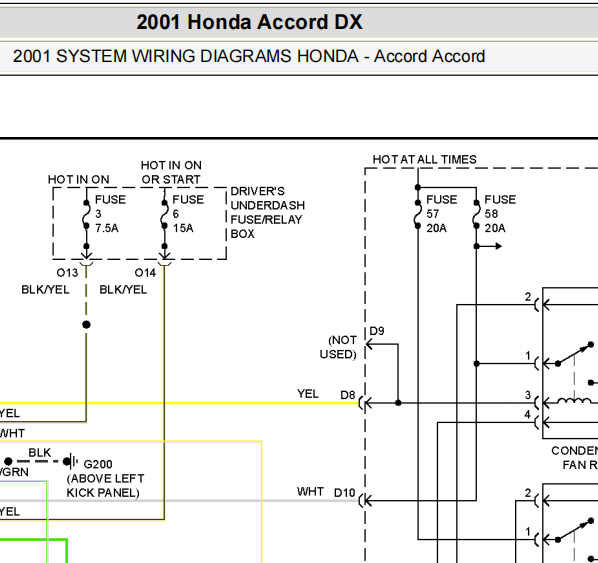Select the "FUSE 58 20A" label
This screenshot has height=563, width=598.
[x=500, y=214]
